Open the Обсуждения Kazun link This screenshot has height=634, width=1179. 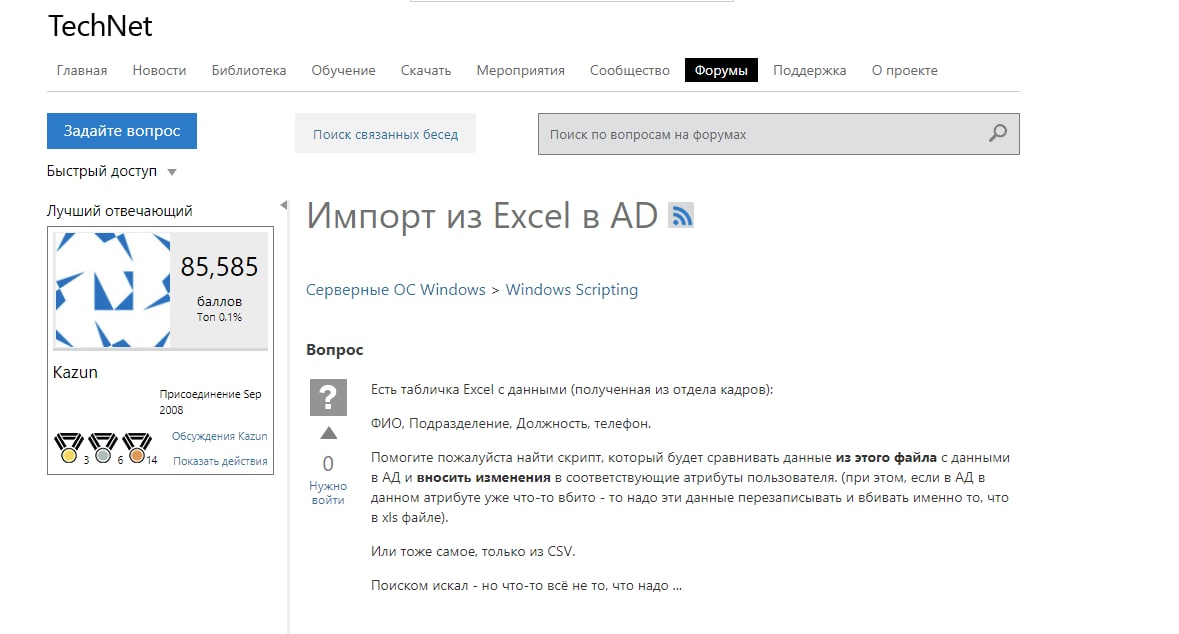pyautogui.click(x=220, y=436)
